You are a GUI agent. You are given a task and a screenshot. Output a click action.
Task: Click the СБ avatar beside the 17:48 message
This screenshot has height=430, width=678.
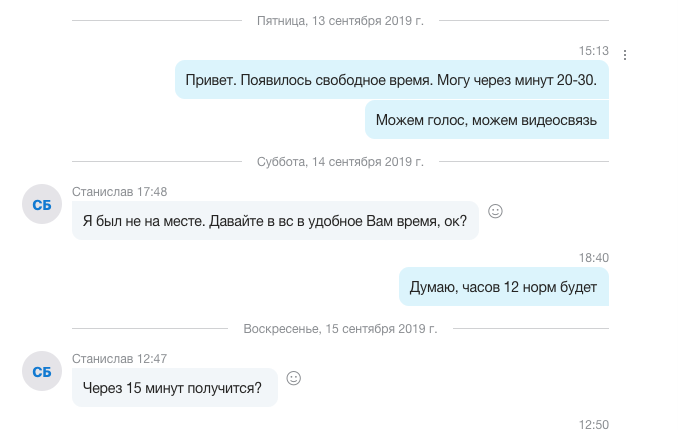pyautogui.click(x=42, y=205)
